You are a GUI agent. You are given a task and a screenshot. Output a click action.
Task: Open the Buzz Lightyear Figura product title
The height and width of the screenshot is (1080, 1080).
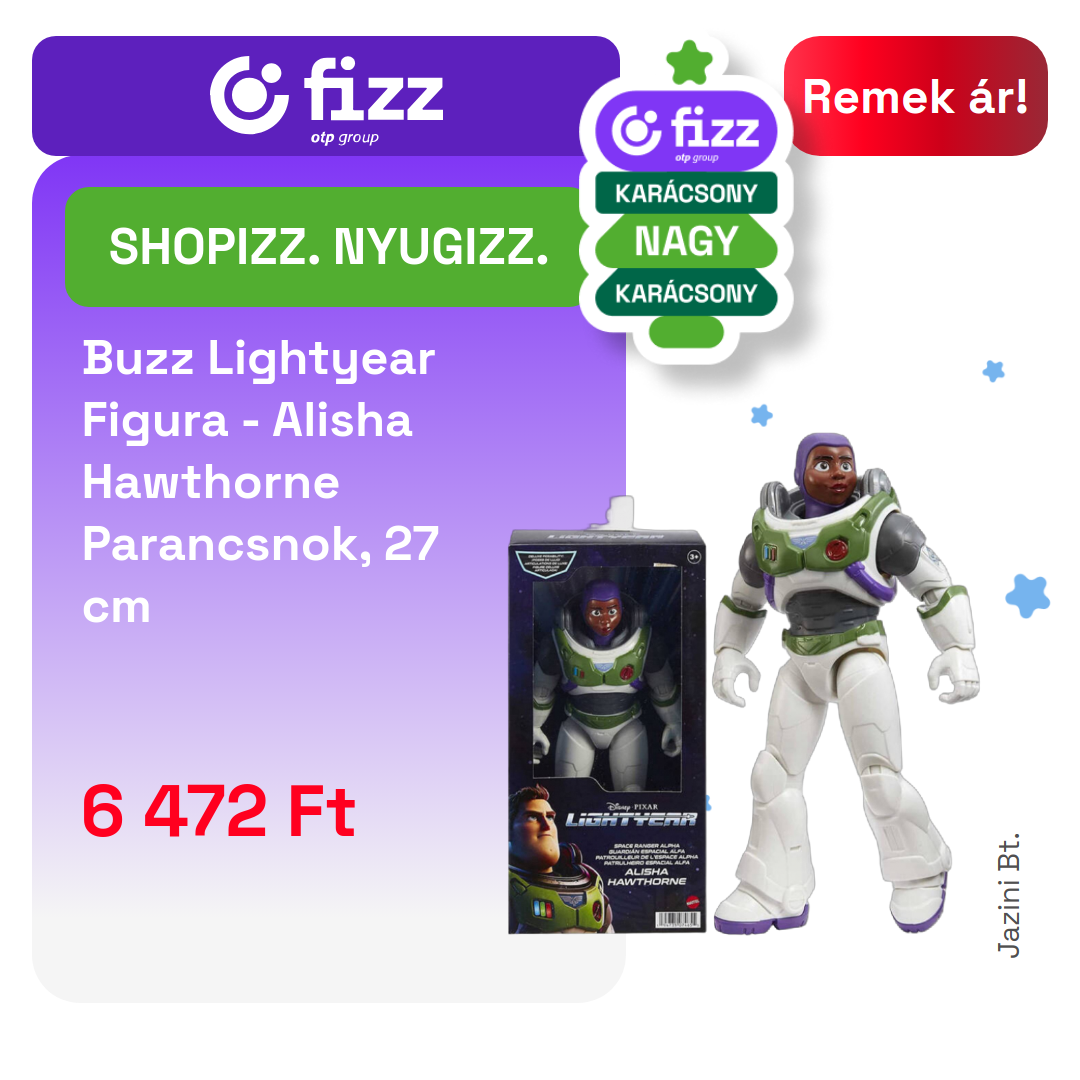click(x=260, y=482)
